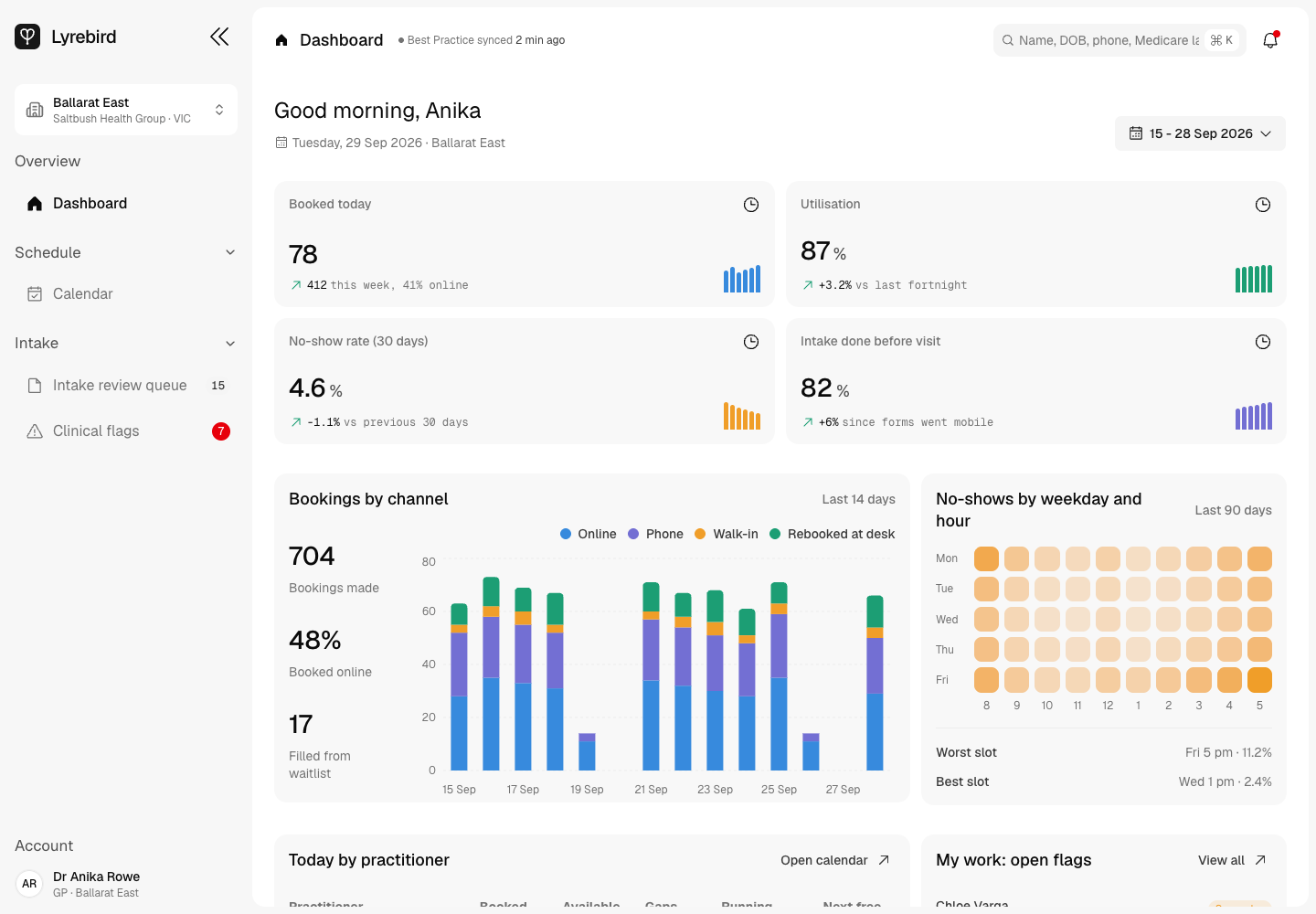This screenshot has width=1316, height=914.
Task: Click the 15 Sep bar in bookings chart
Action: pos(459,686)
